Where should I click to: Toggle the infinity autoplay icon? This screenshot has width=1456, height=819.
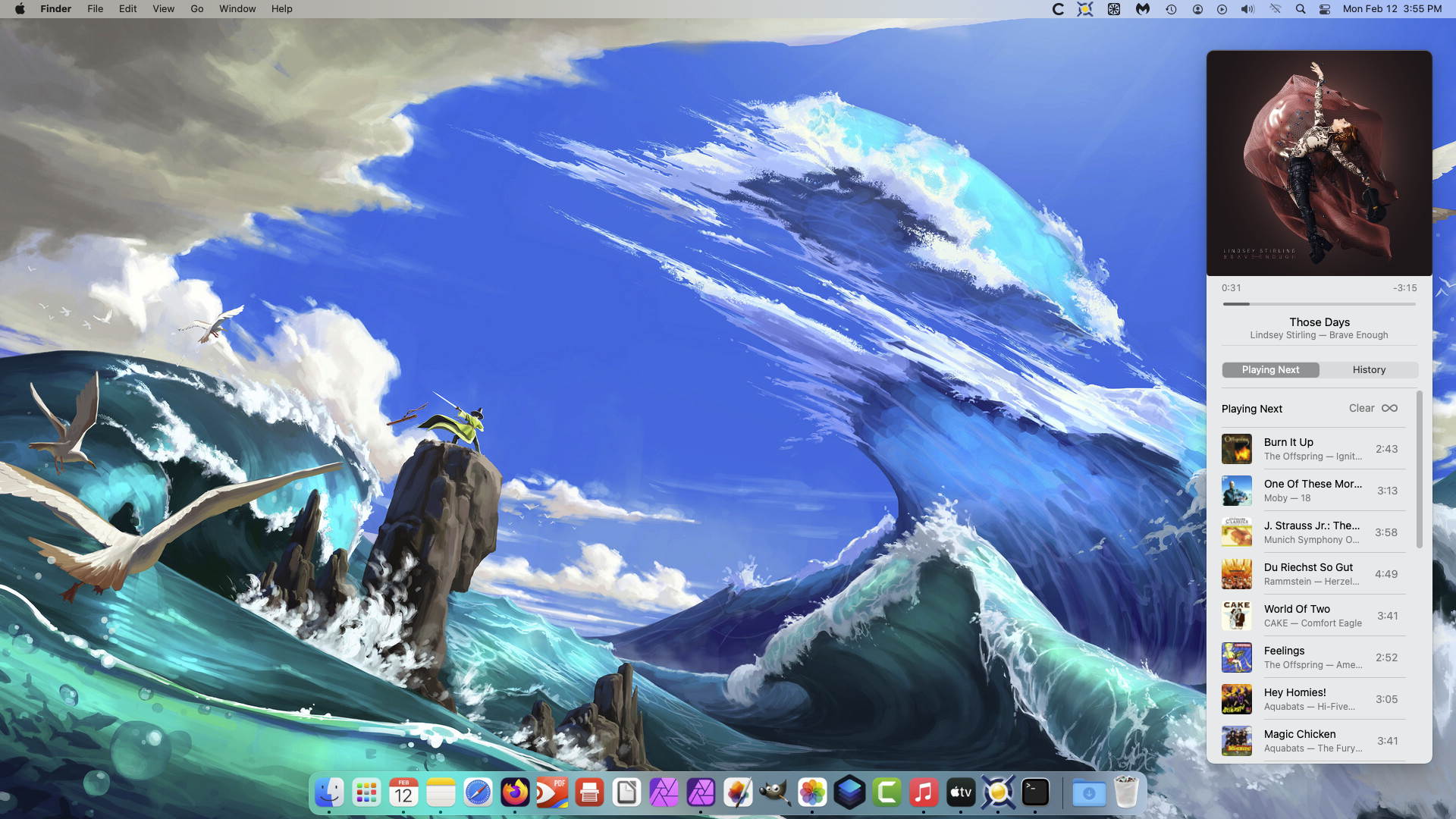pyautogui.click(x=1389, y=408)
